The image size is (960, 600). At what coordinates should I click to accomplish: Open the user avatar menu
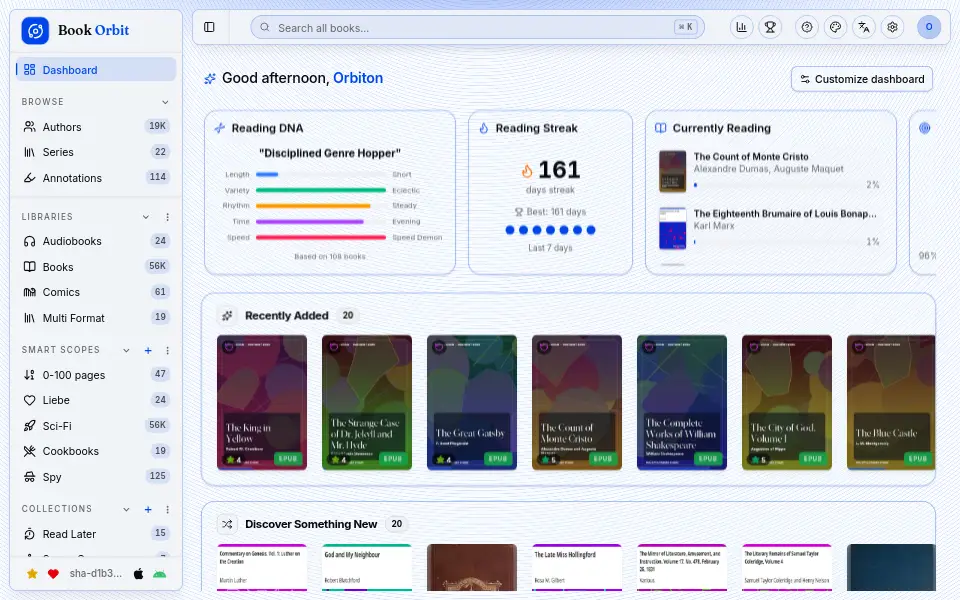click(x=929, y=27)
